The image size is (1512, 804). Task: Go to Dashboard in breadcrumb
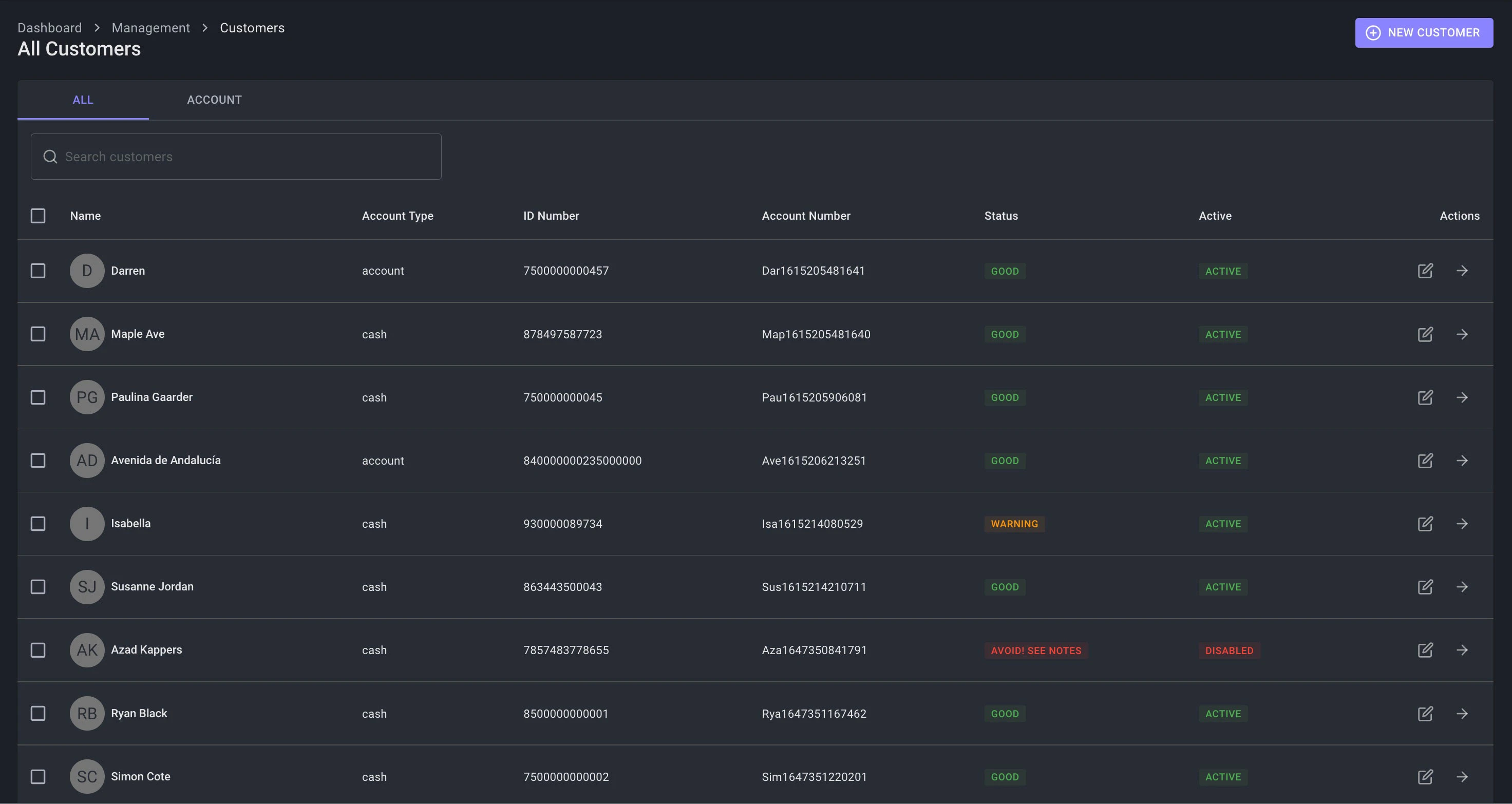[x=49, y=28]
